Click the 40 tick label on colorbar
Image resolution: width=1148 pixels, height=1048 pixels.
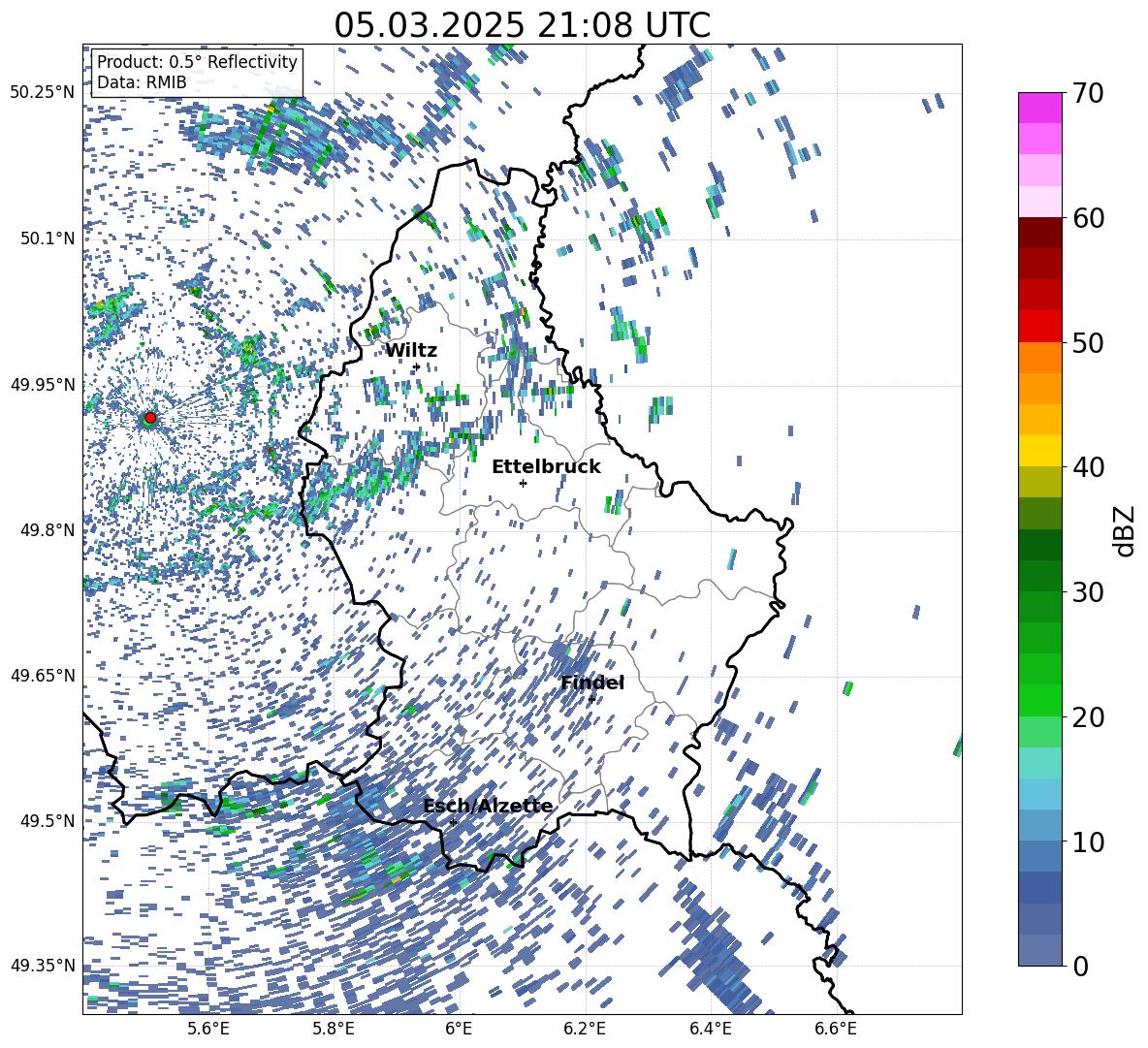tap(1088, 467)
